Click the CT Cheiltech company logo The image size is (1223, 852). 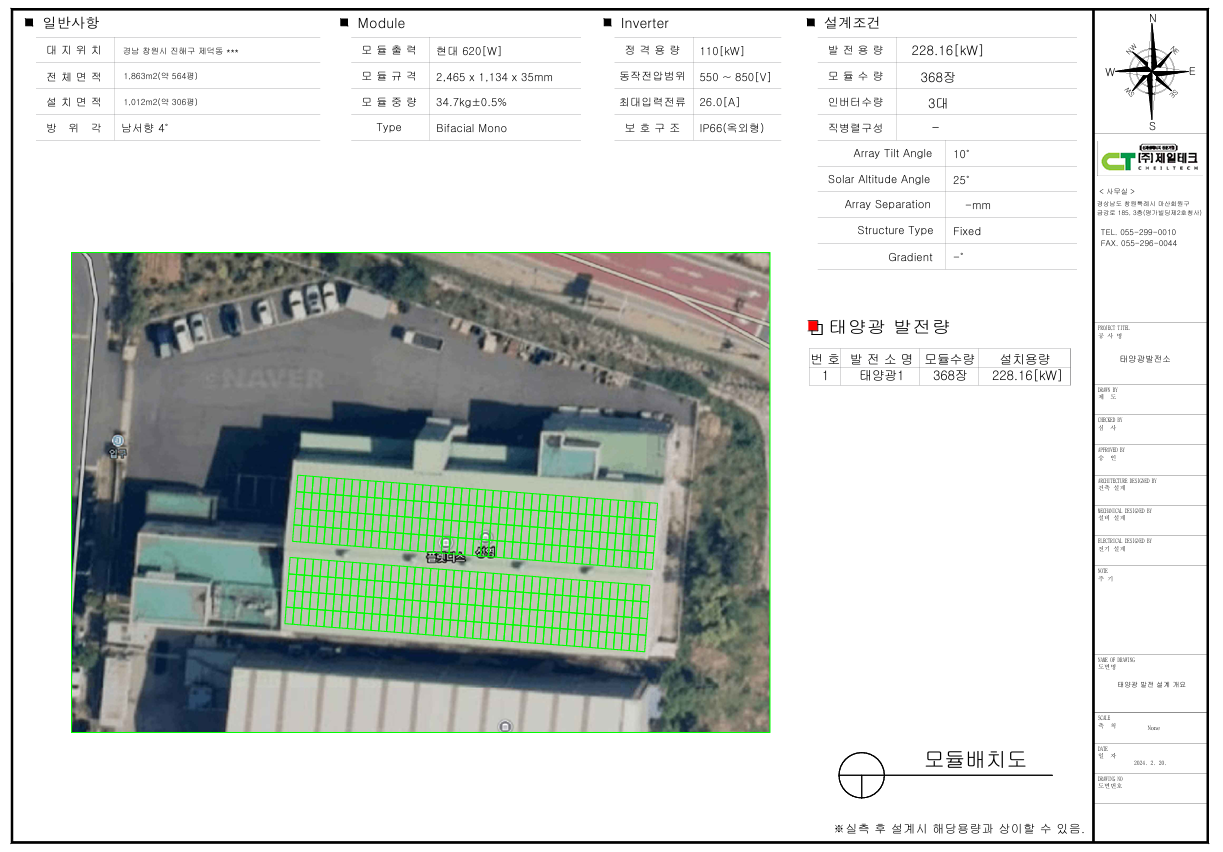click(1148, 158)
